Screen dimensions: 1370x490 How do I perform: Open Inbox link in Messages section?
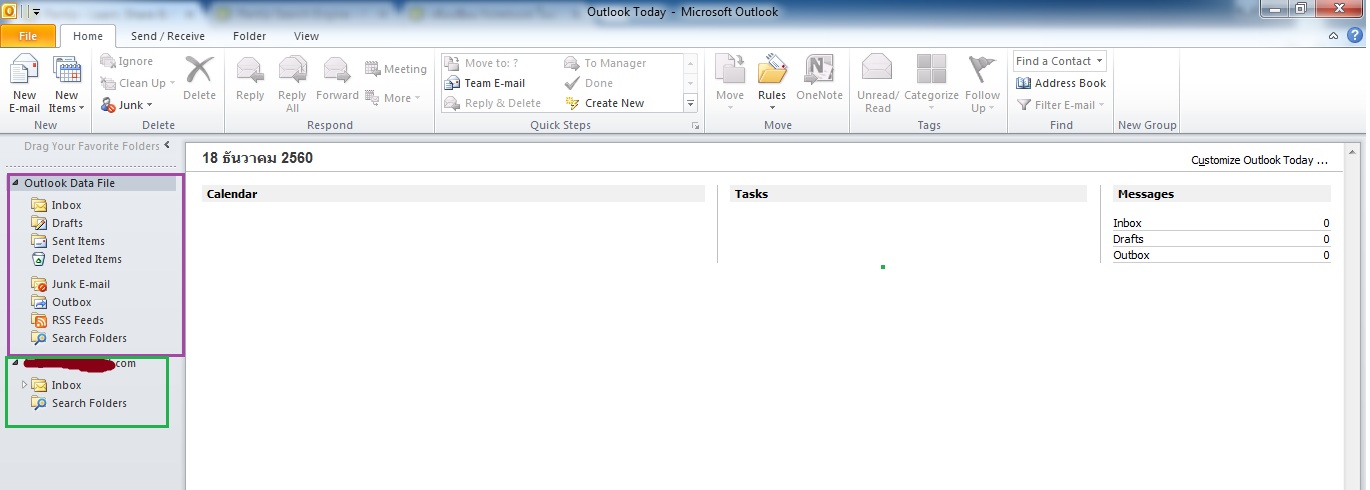coord(1127,223)
